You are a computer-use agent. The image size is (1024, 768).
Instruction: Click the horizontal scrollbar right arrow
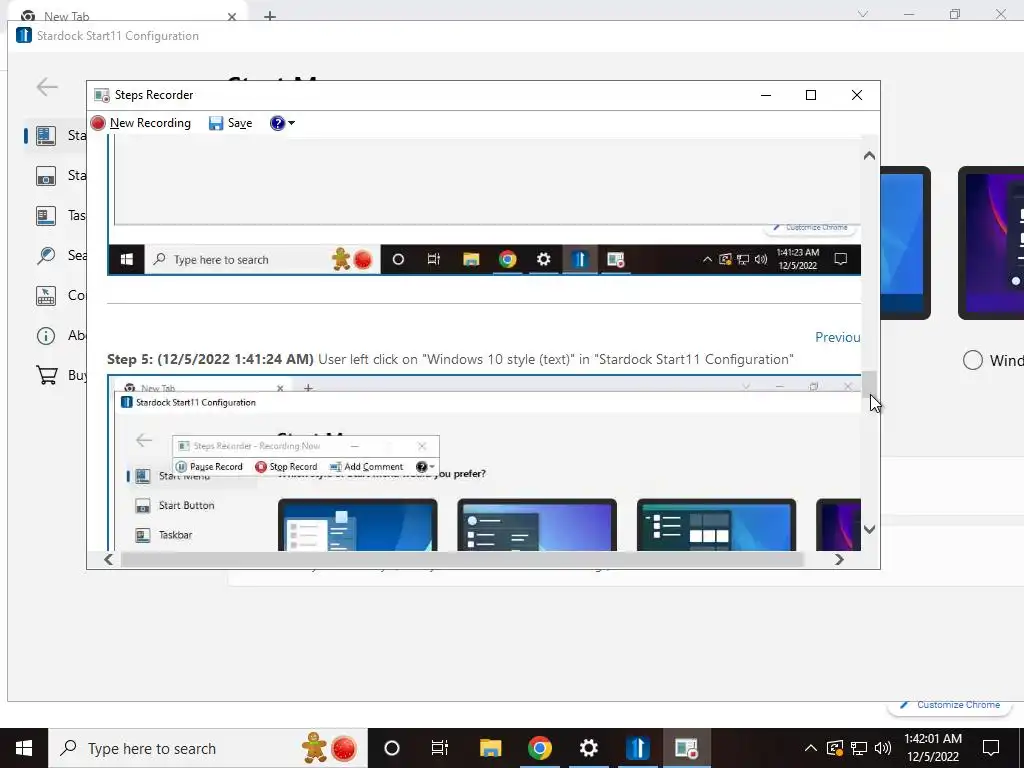tap(839, 560)
